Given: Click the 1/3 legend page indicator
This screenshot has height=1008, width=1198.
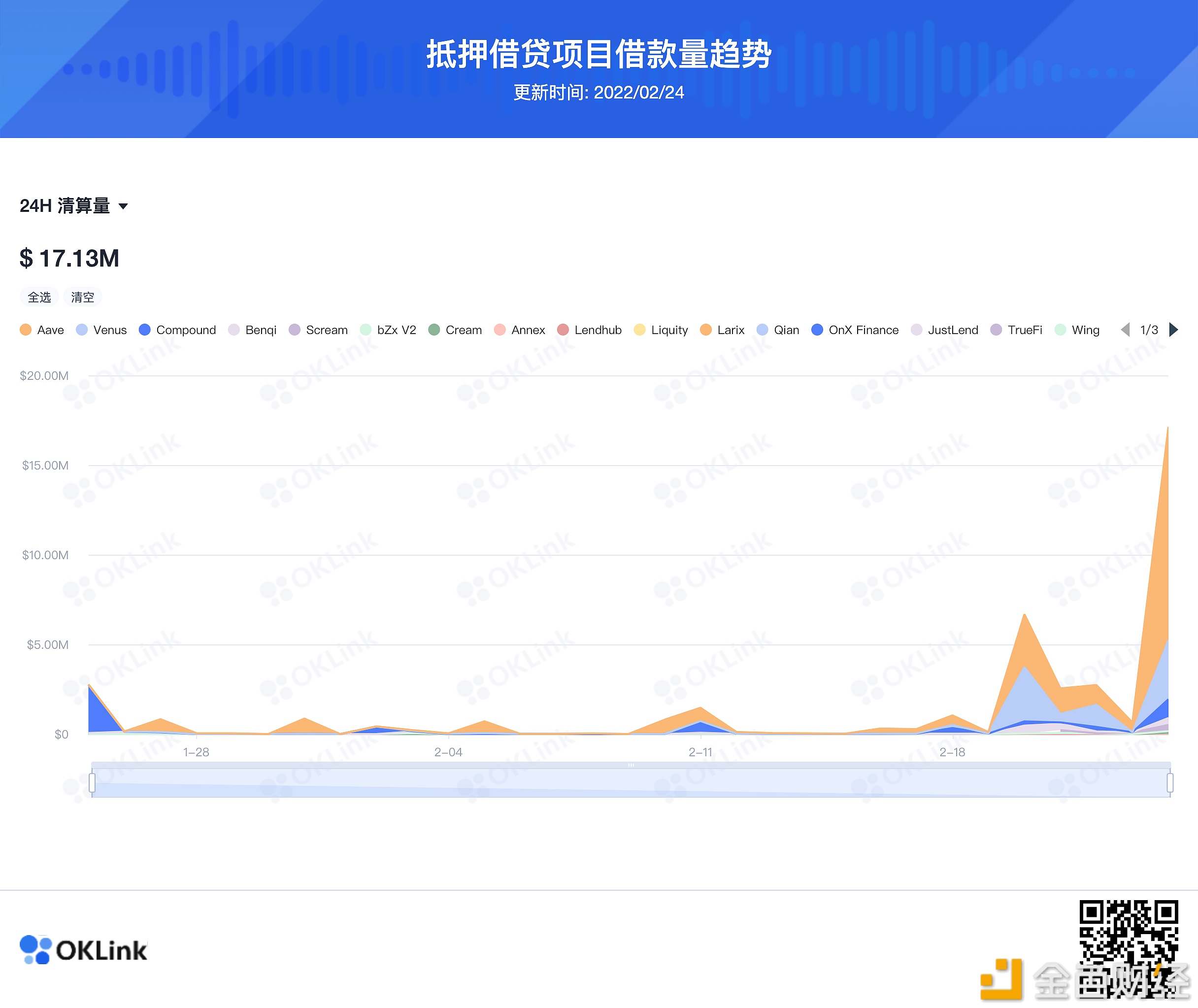Looking at the screenshot, I should (x=1149, y=330).
